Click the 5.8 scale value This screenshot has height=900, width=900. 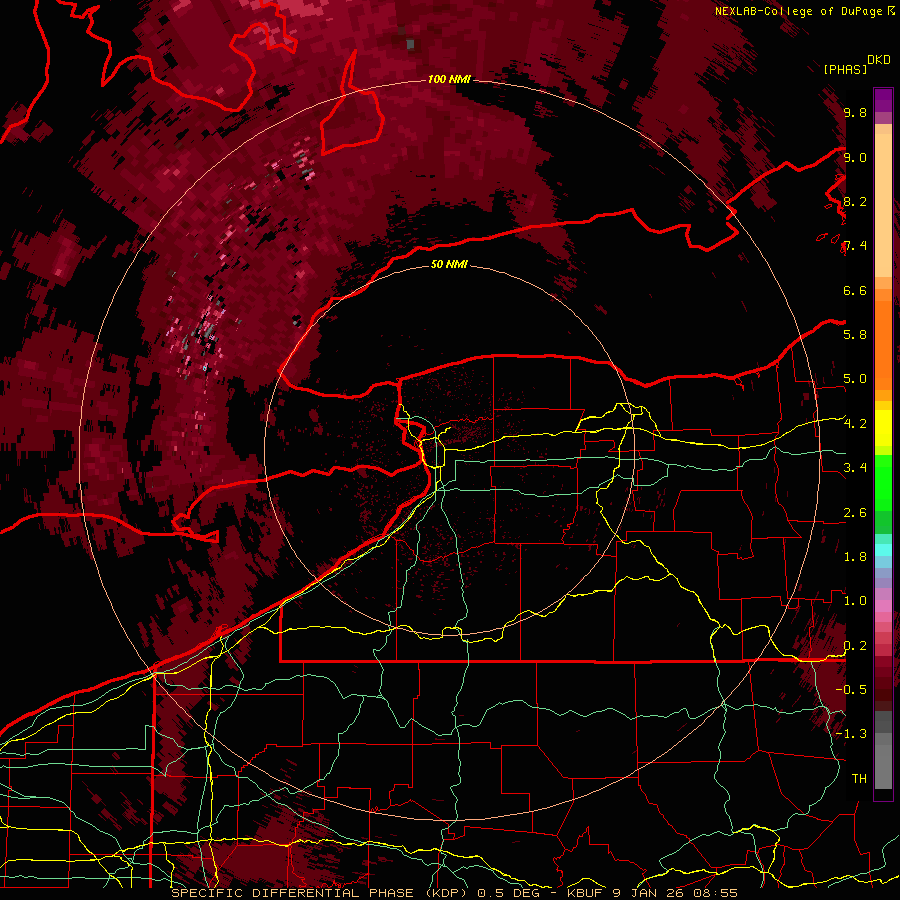pos(855,334)
